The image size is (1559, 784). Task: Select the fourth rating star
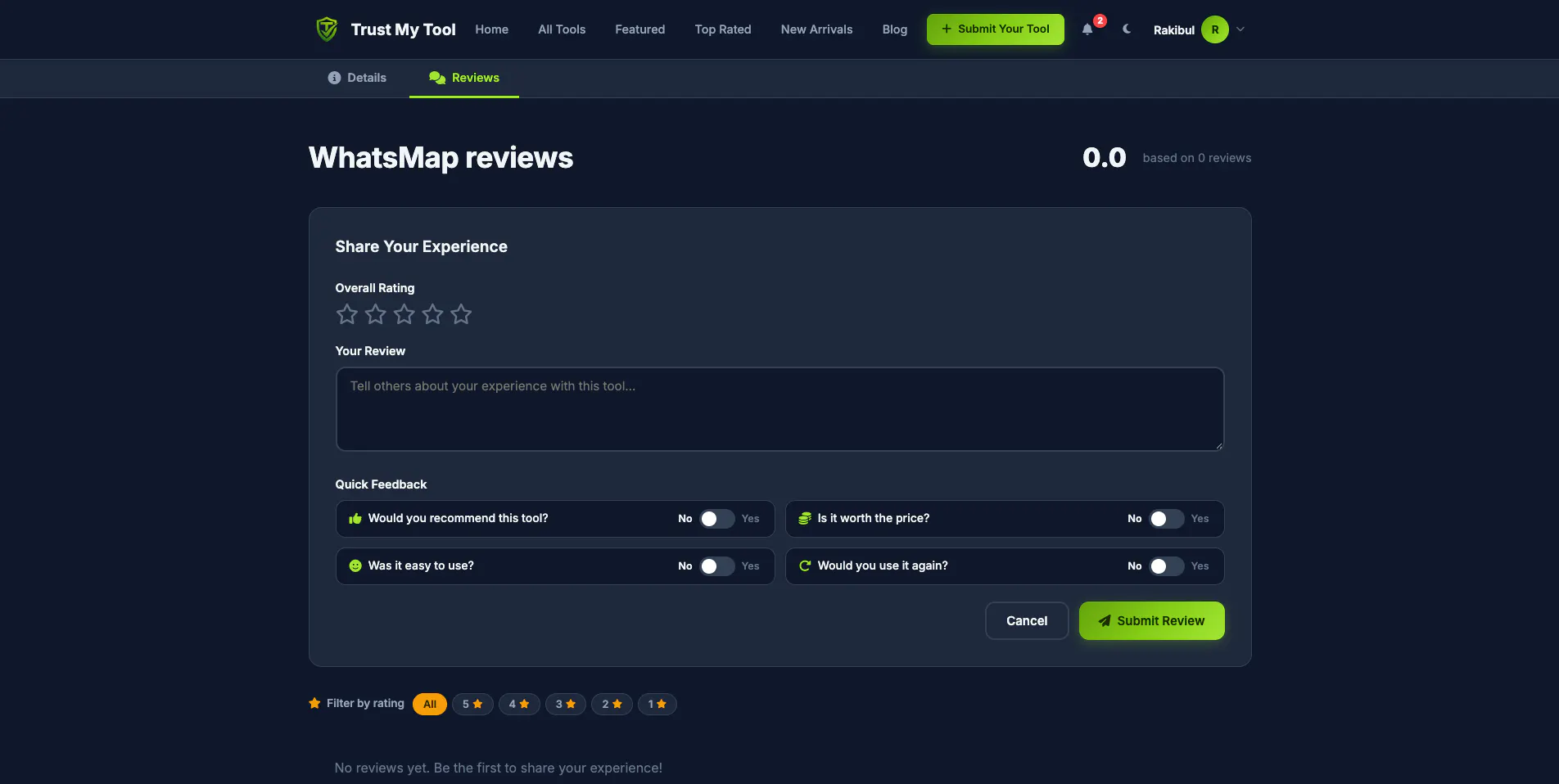[x=433, y=314]
